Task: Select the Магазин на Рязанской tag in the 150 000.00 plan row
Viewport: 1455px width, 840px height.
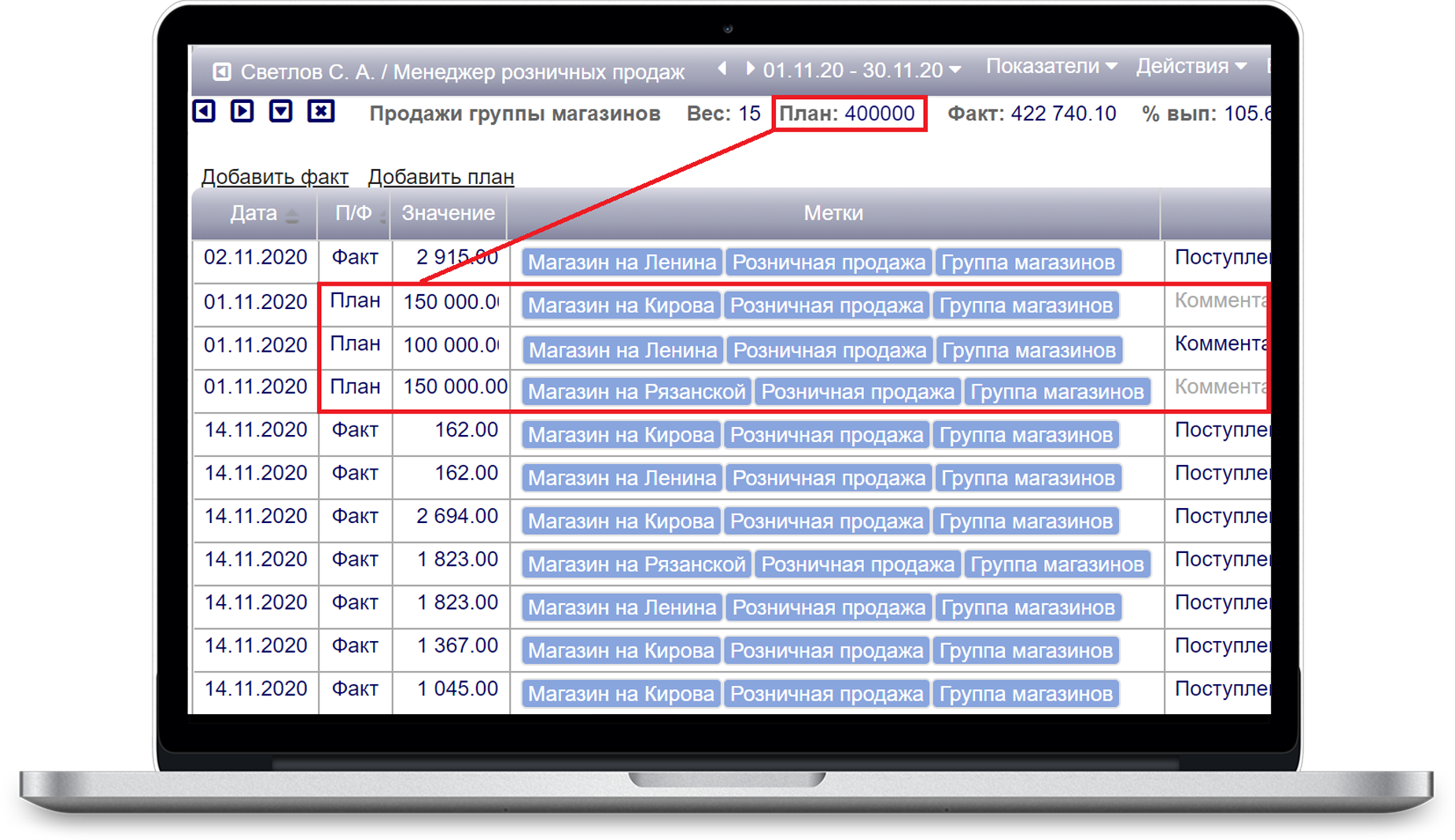Action: (x=636, y=392)
